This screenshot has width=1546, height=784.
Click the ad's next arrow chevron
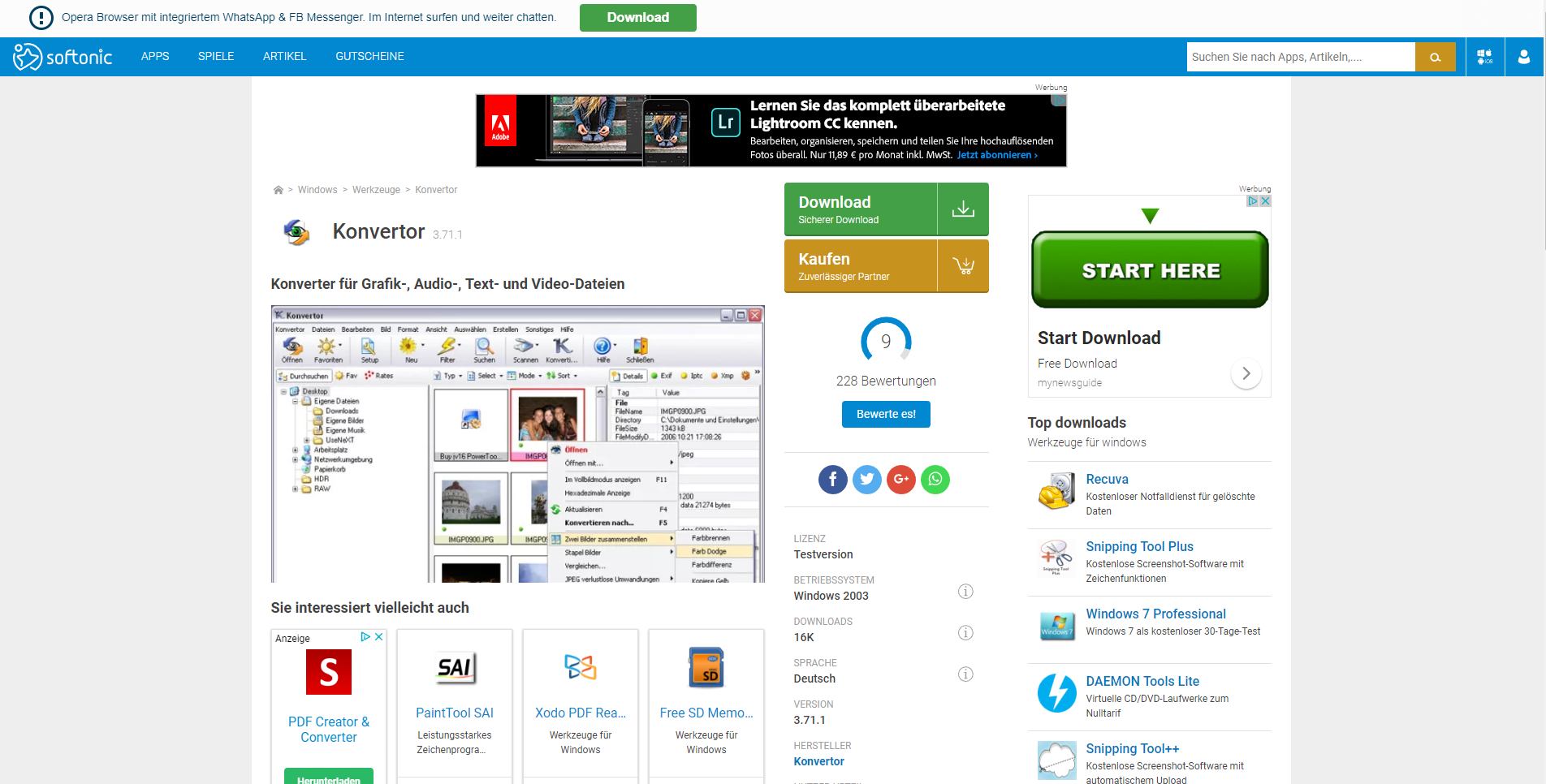[1246, 373]
